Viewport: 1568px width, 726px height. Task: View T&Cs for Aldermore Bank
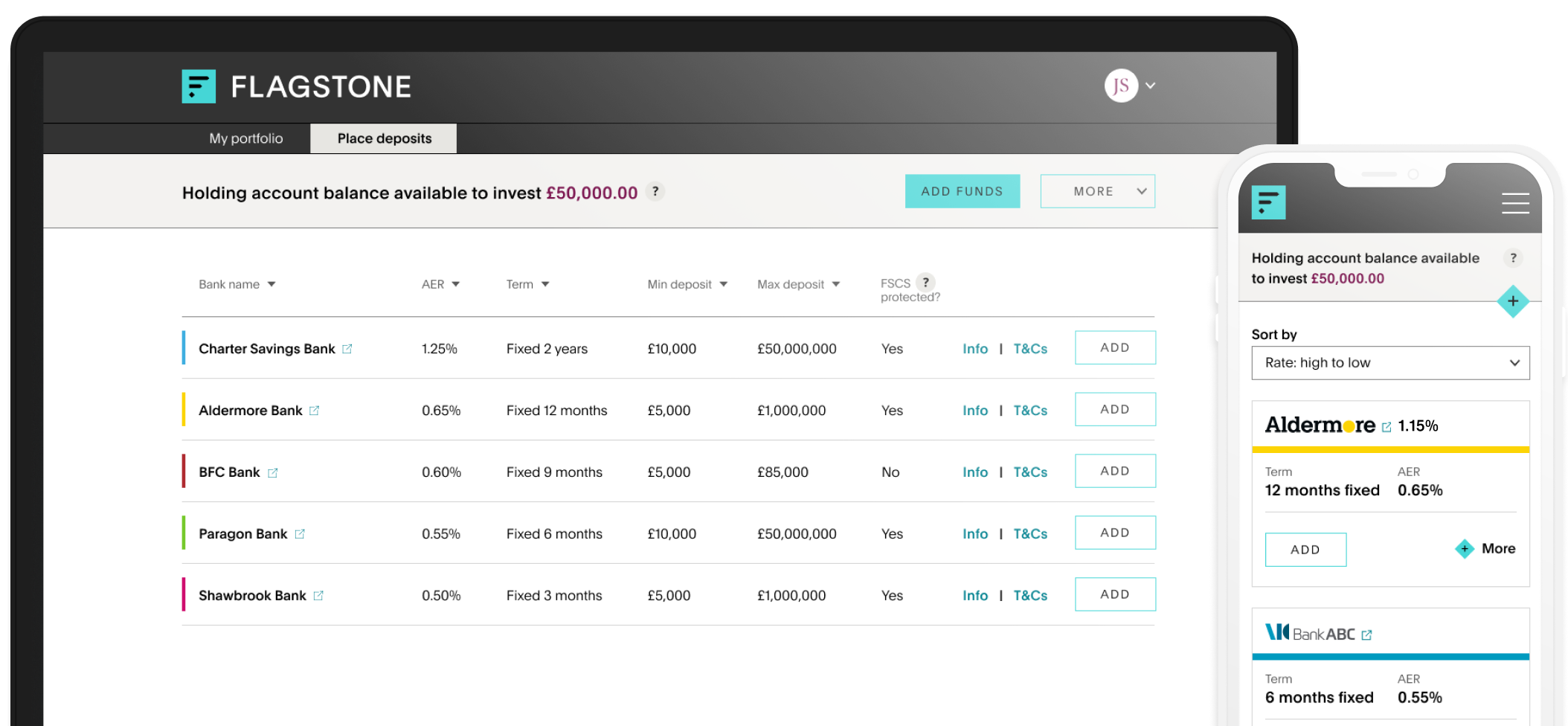coord(1030,411)
